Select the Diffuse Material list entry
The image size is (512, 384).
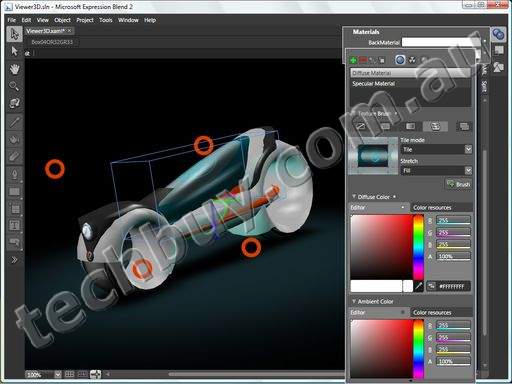(410, 73)
